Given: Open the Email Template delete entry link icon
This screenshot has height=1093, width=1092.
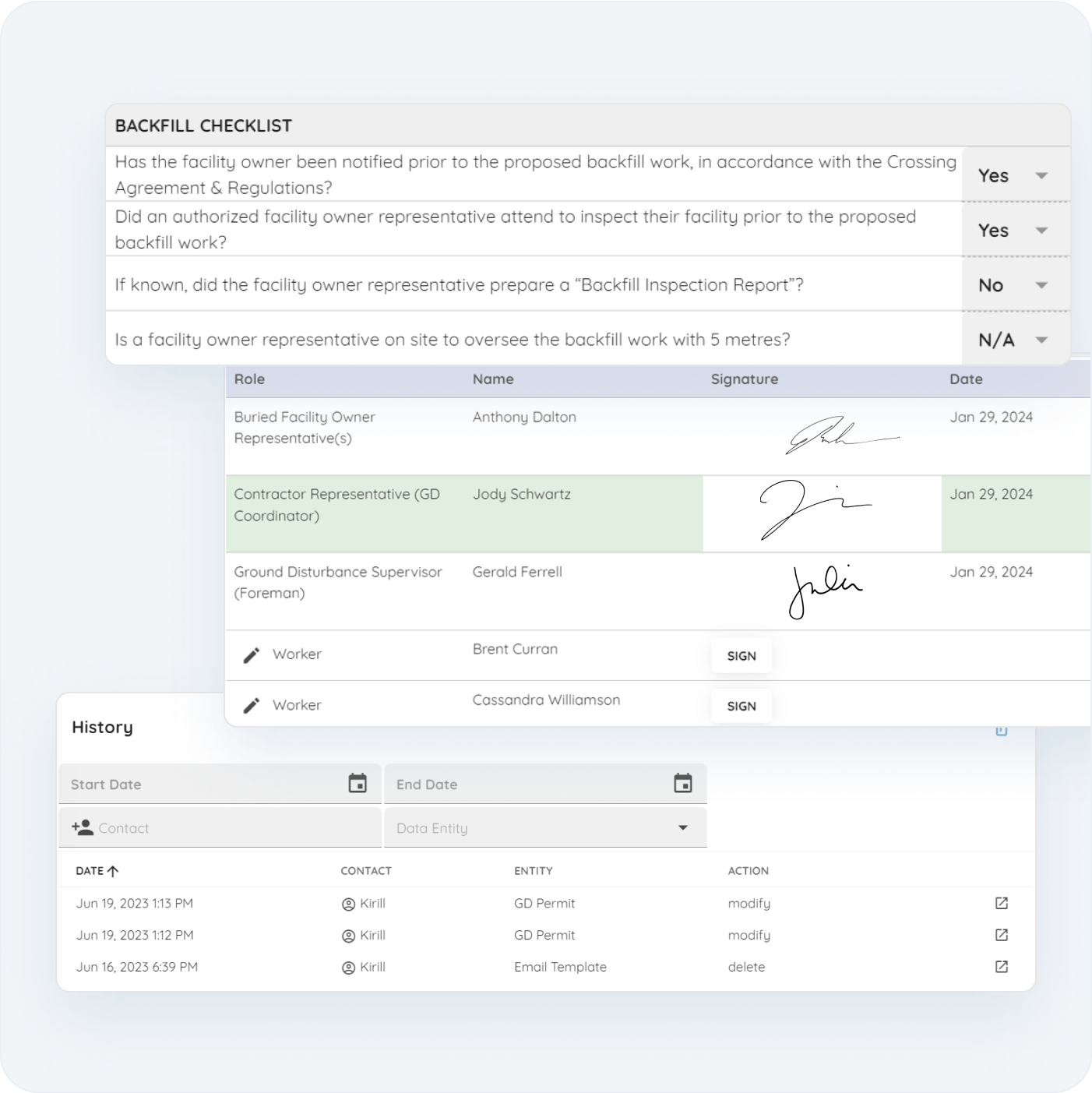Looking at the screenshot, I should (1002, 967).
